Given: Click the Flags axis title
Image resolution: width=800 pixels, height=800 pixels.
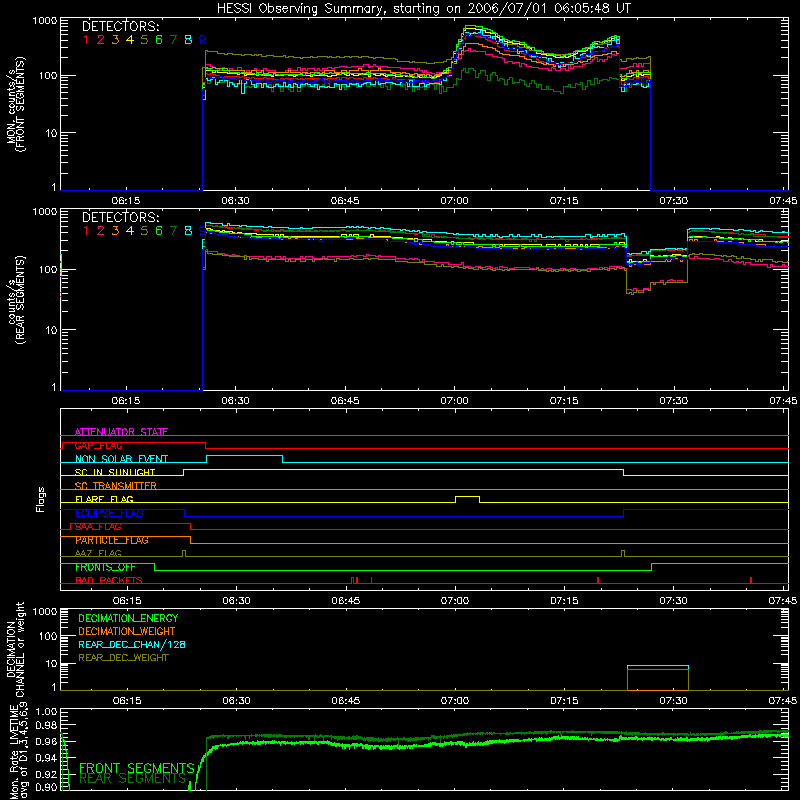Looking at the screenshot, I should click(41, 499).
